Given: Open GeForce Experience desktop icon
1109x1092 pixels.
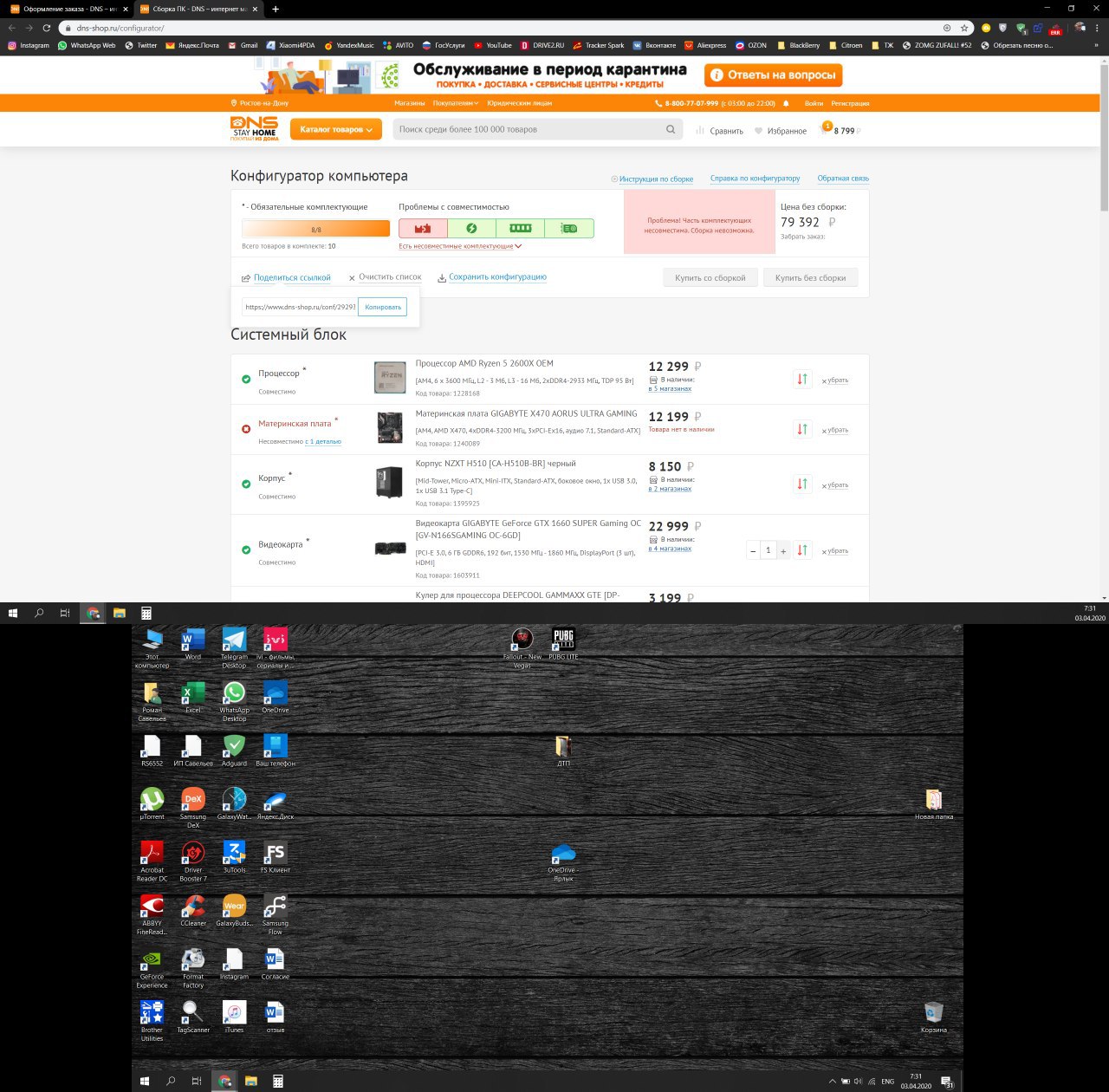Looking at the screenshot, I should (152, 968).
